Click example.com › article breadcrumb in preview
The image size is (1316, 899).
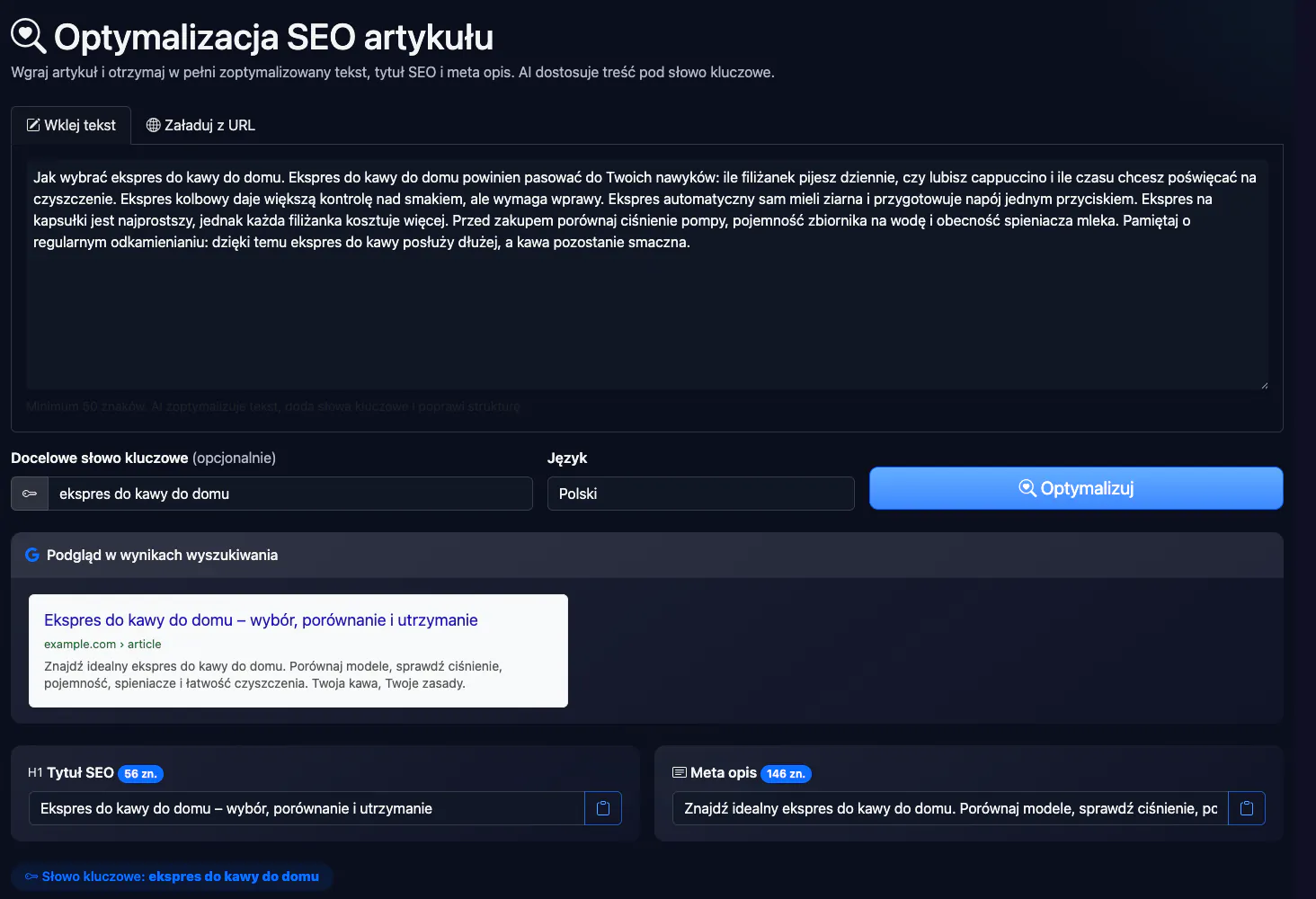102,644
